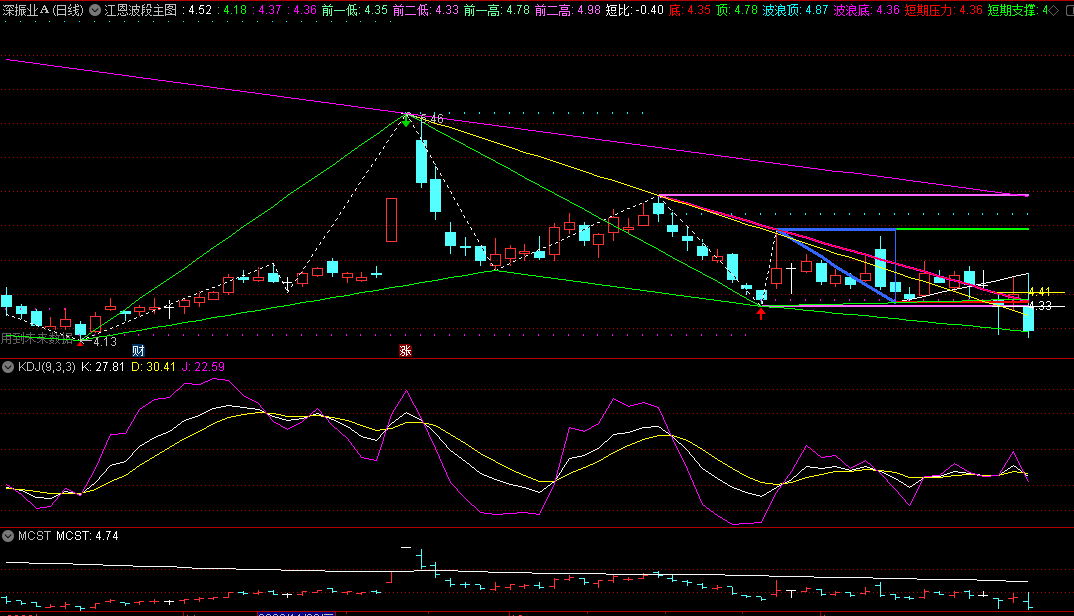The image size is (1074, 616).
Task: Click the 4.52 value in the header
Action: tap(200, 10)
